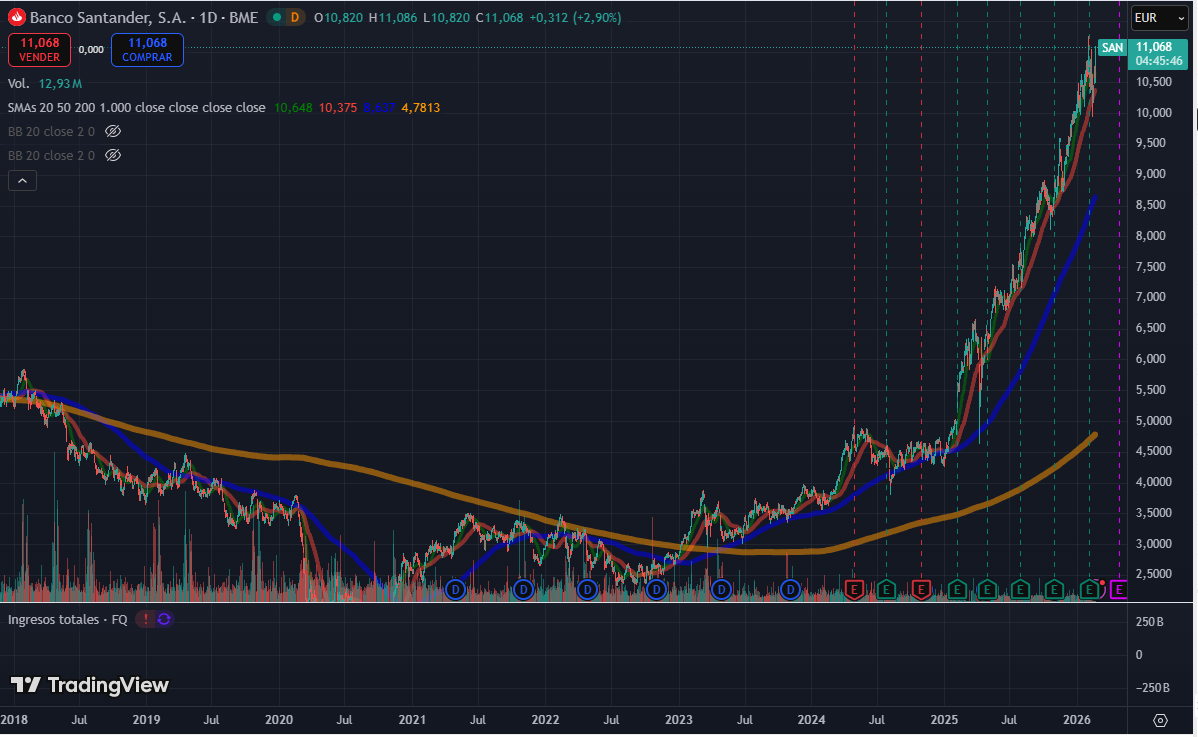Click the purple refresh icon beside Ingresos totales
This screenshot has height=737, width=1198.
[165, 619]
